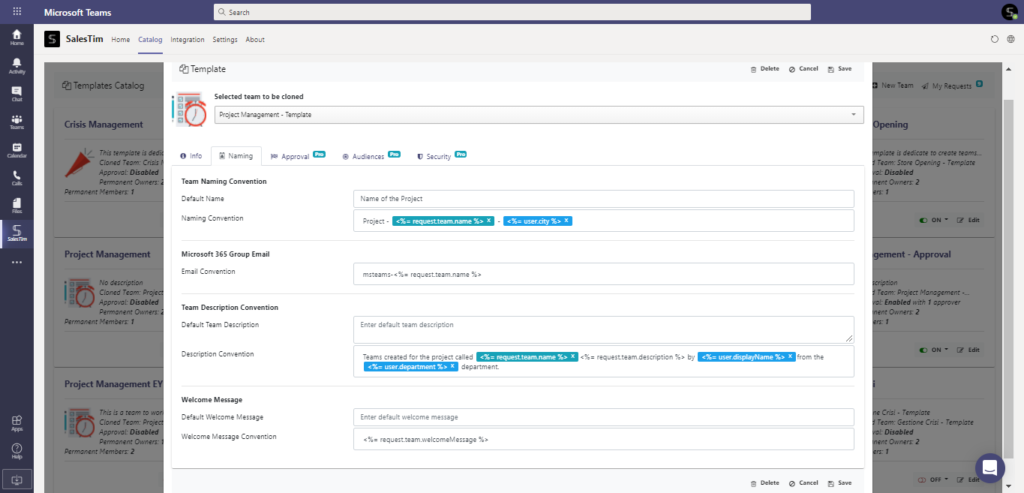The height and width of the screenshot is (493, 1024).
Task: Click the Email Convention field
Action: [603, 274]
